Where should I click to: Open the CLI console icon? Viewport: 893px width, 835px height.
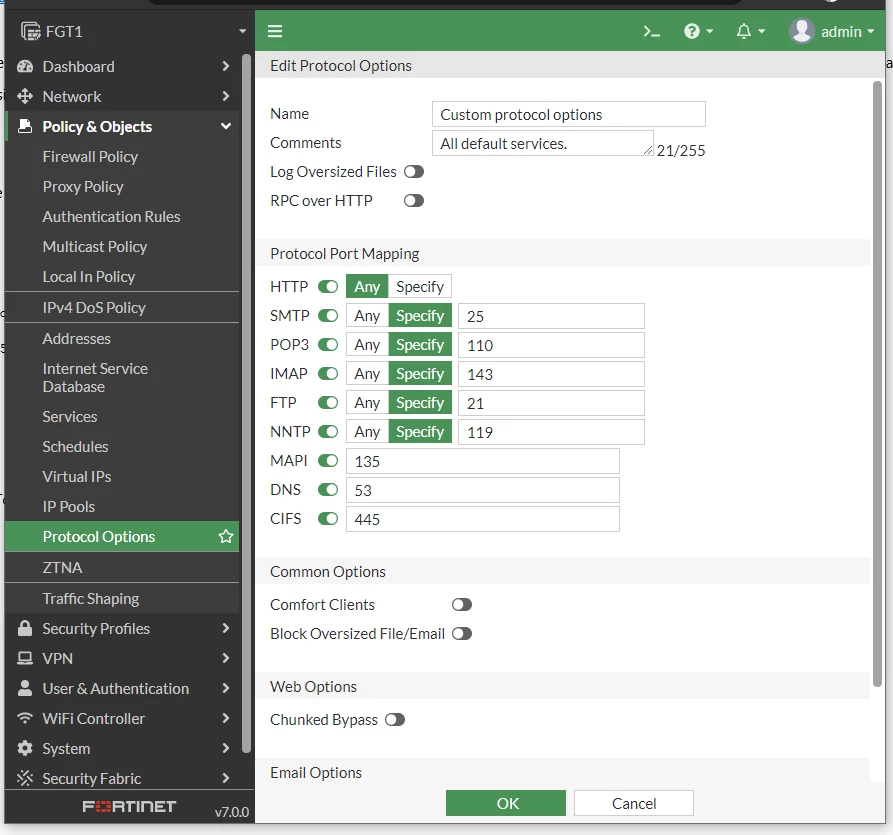(x=651, y=31)
